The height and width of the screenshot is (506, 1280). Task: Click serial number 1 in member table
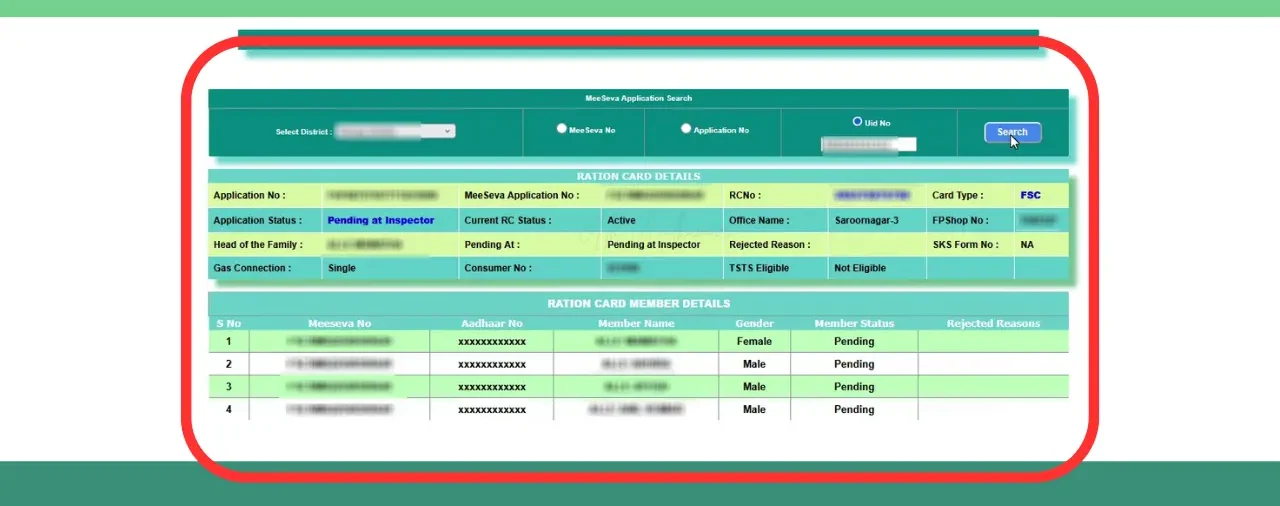pos(228,341)
